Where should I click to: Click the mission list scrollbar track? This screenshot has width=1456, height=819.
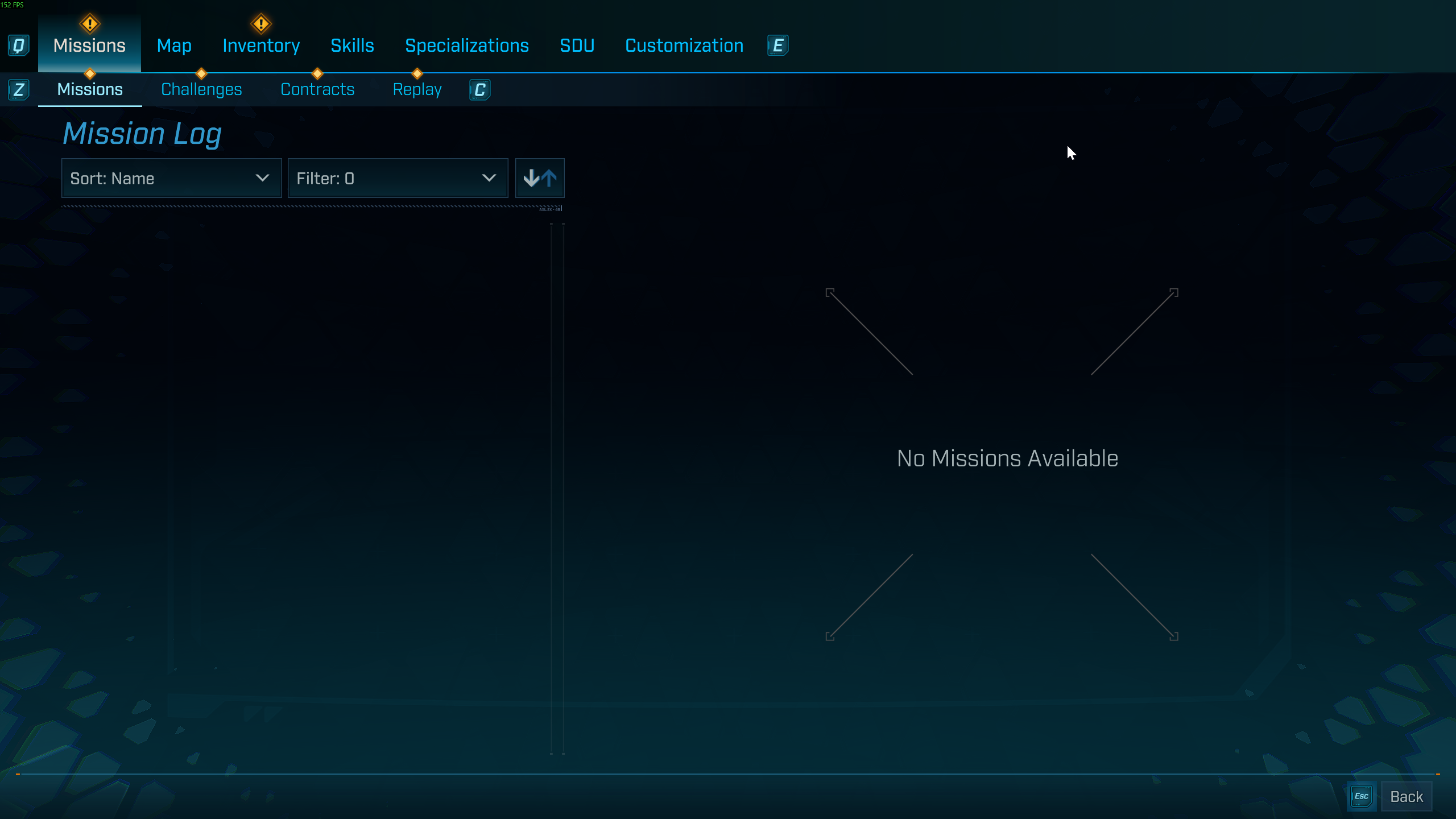pos(557,489)
